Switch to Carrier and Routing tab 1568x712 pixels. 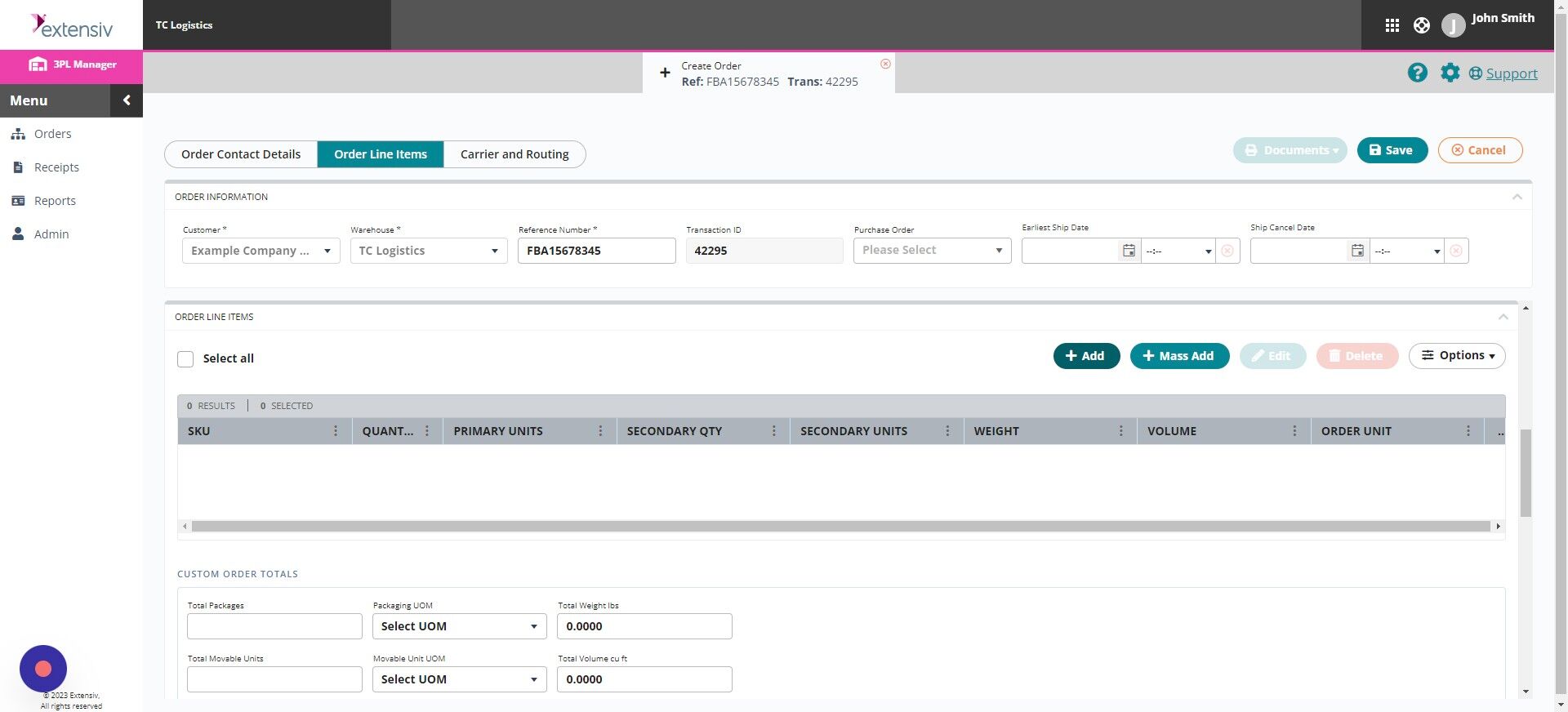514,154
